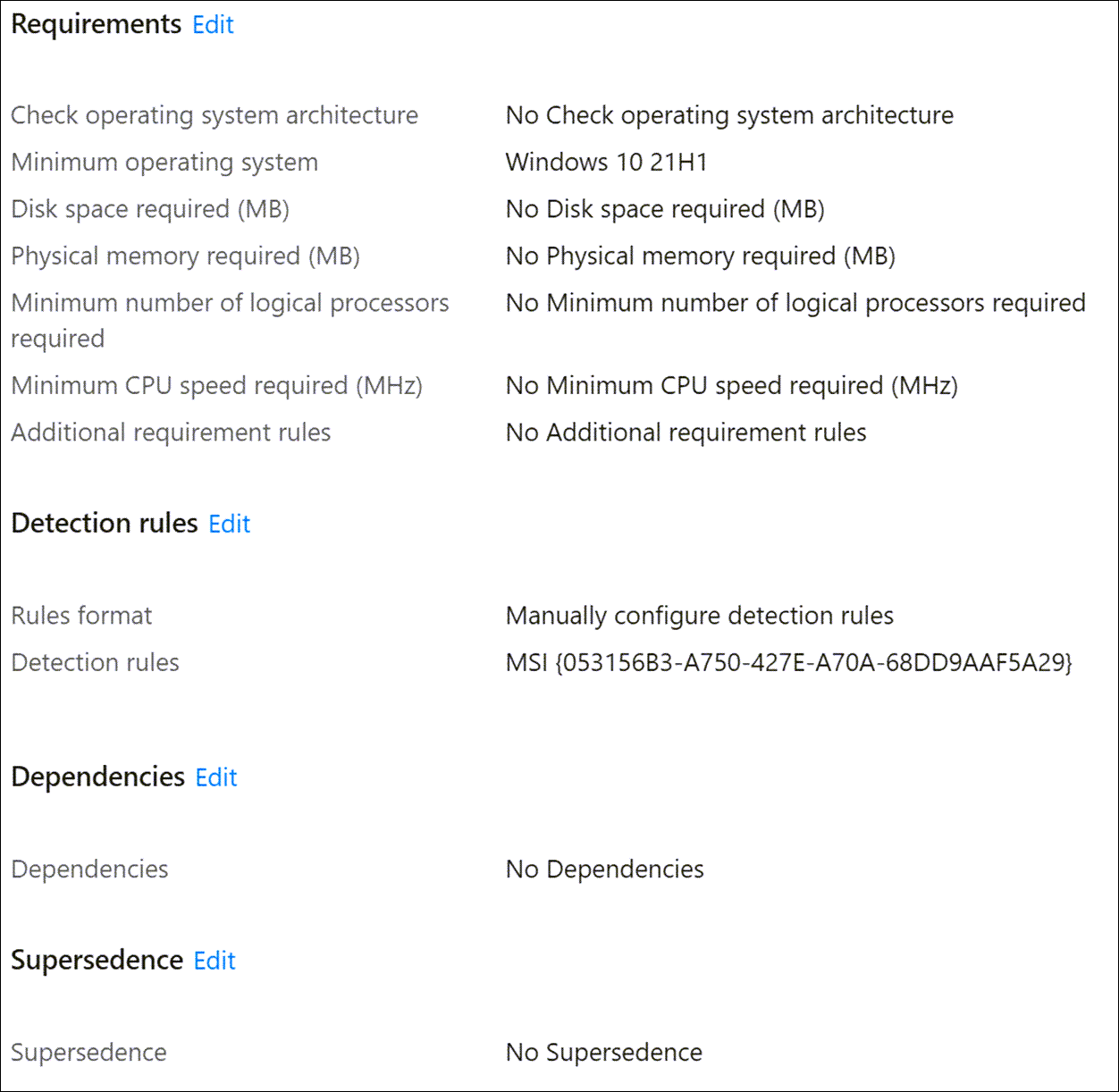Click 'Disk space required (MB)' label
The width and height of the screenshot is (1119, 1092).
150,209
